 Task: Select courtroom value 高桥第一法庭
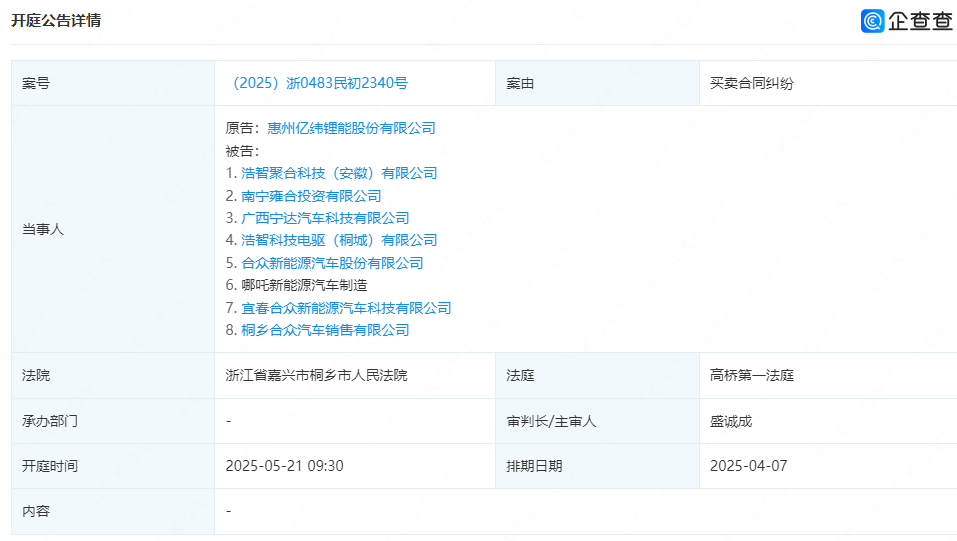(752, 376)
